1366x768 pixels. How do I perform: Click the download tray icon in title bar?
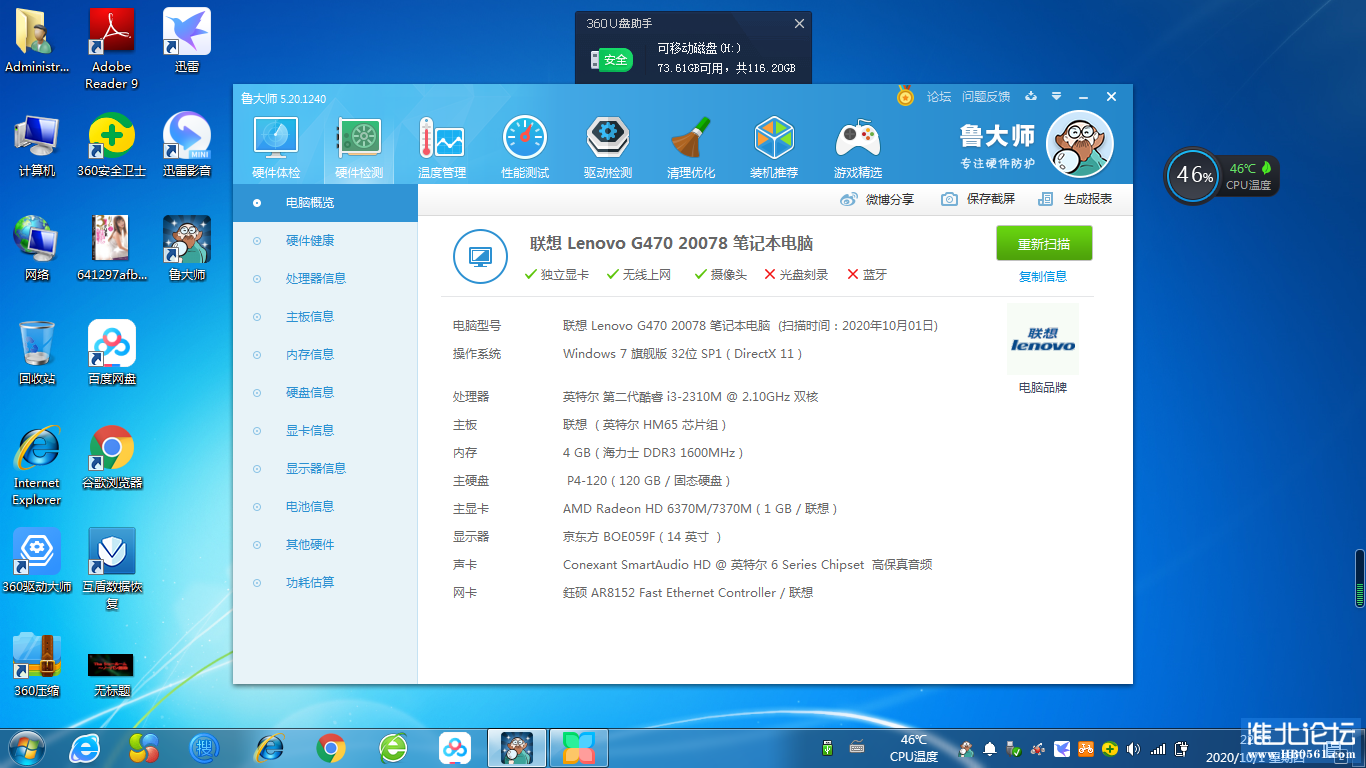pos(1032,97)
